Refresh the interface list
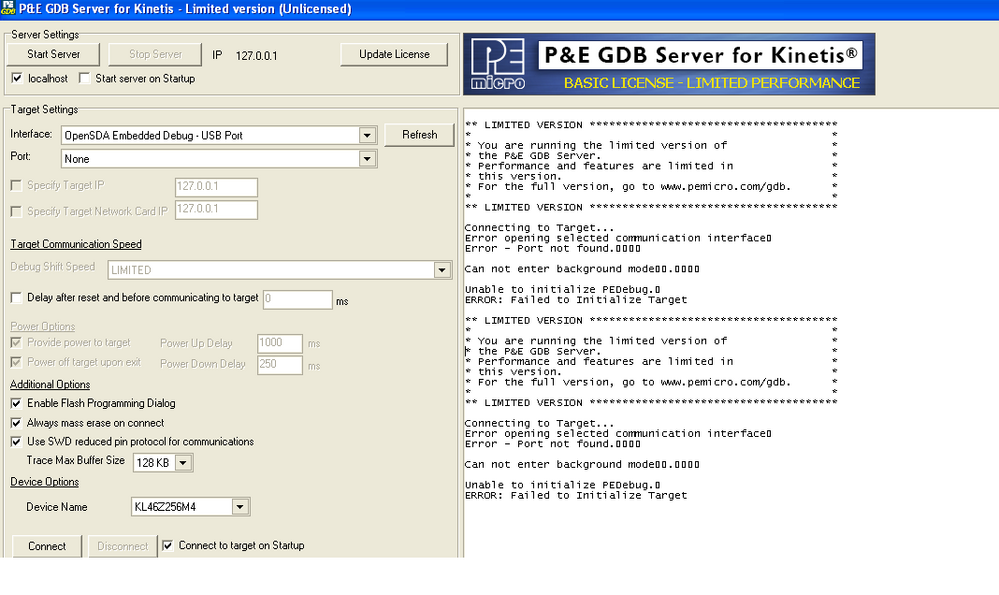The image size is (999, 595). pyautogui.click(x=419, y=135)
